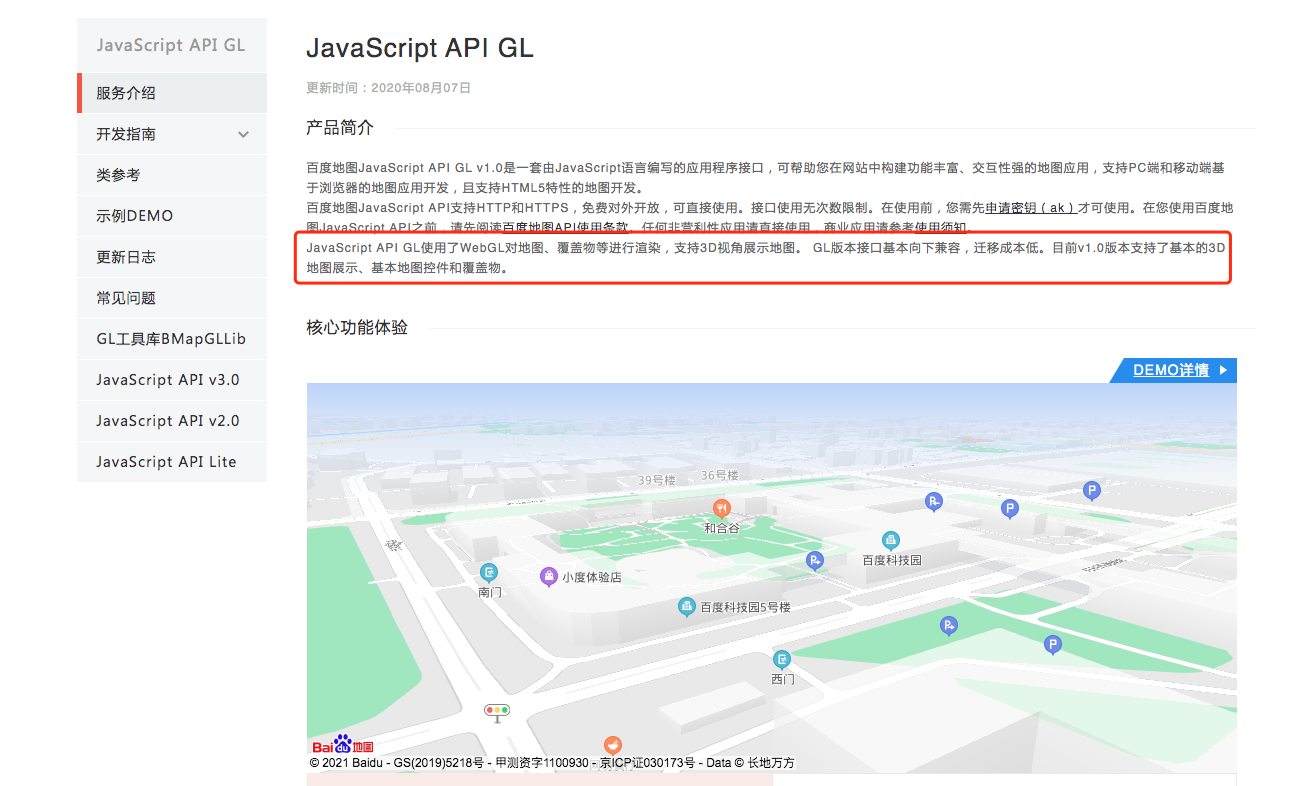The height and width of the screenshot is (786, 1302).
Task: Click parking entrance icon above-right of 百度科技园 icon
Action: click(x=934, y=502)
